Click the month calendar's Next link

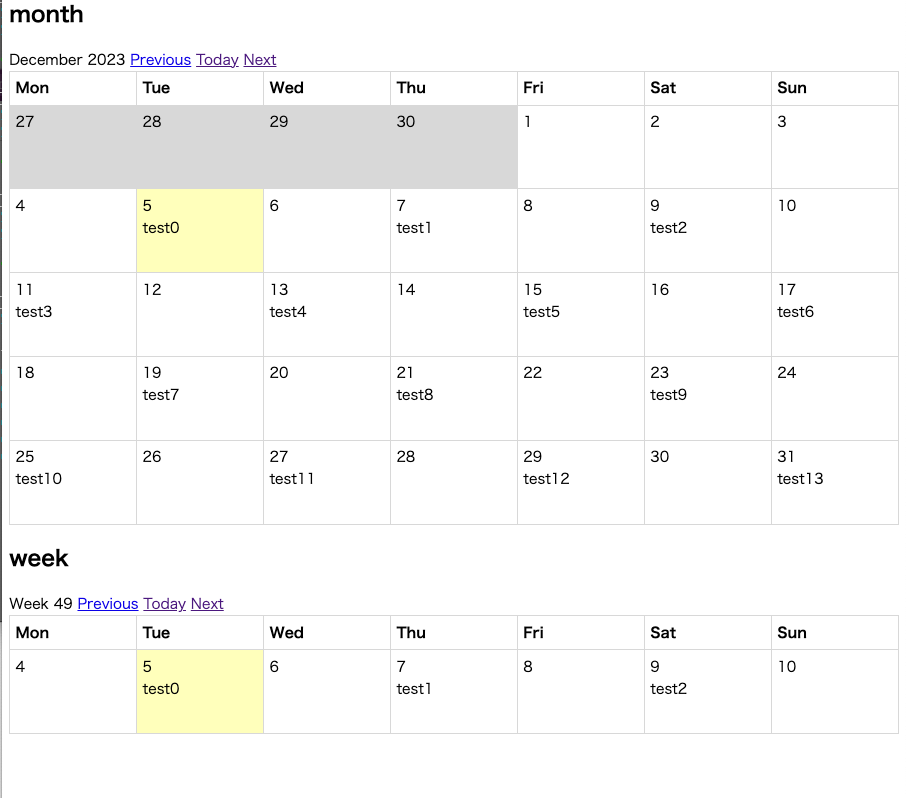(259, 60)
